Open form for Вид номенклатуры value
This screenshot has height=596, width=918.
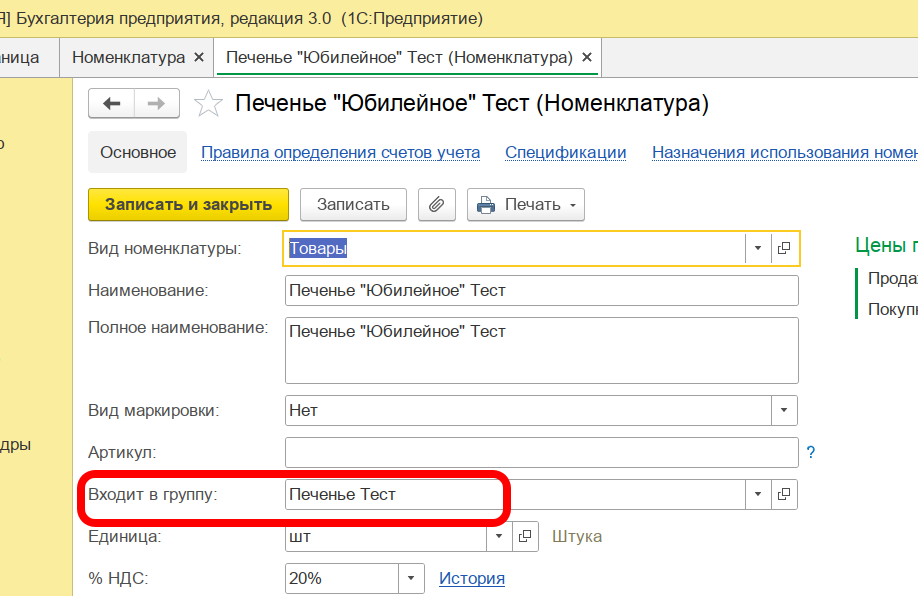click(784, 249)
